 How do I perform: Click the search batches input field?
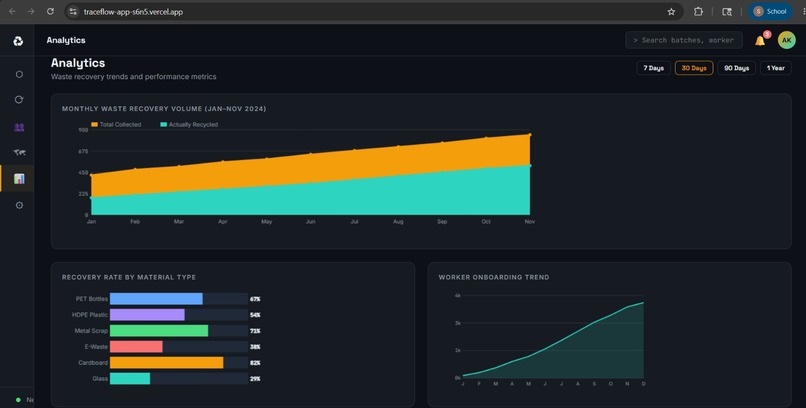tap(684, 40)
